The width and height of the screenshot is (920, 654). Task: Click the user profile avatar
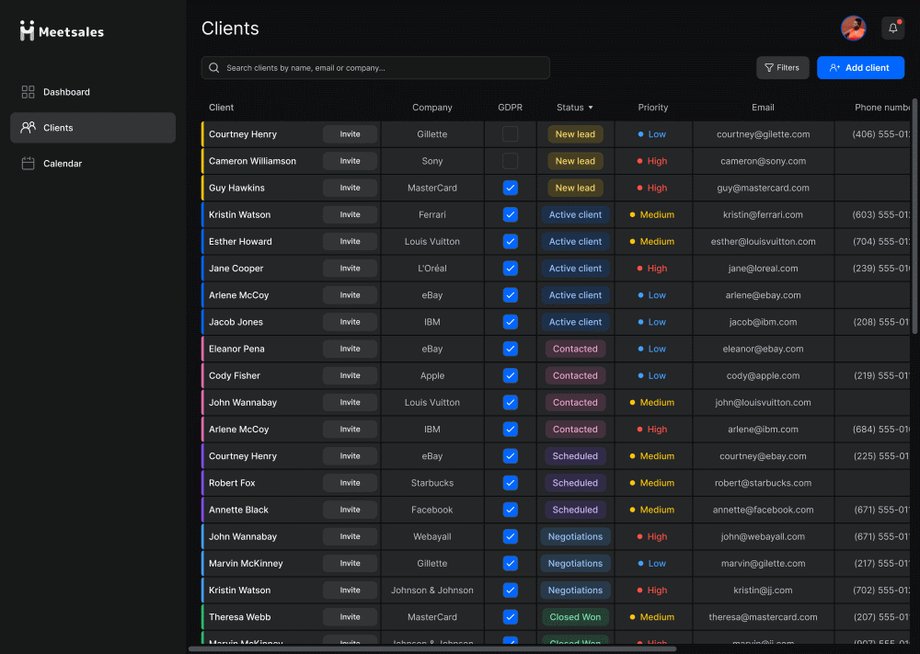click(853, 28)
